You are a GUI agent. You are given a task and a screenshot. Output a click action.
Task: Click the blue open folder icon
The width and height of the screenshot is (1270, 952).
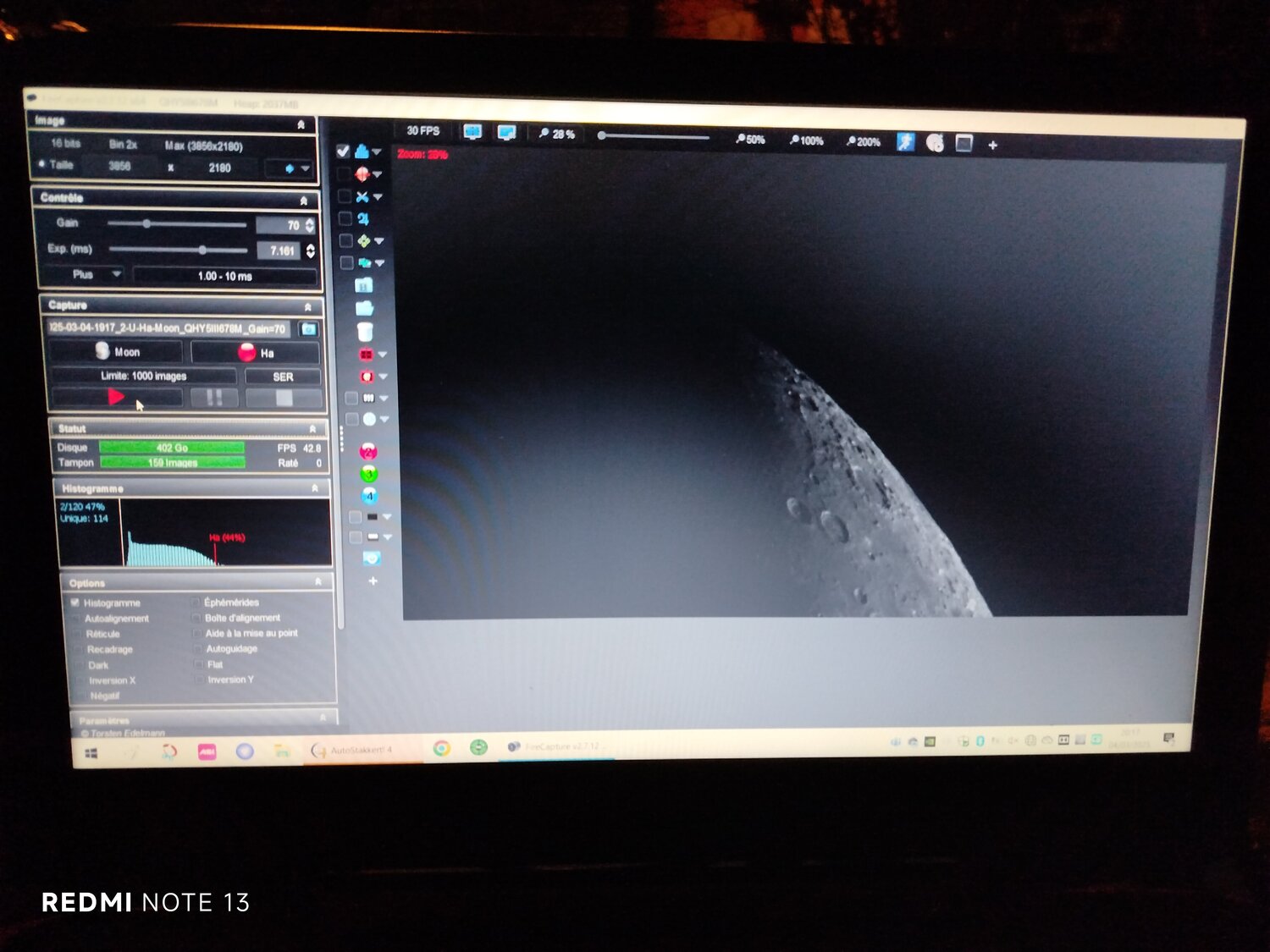pos(365,308)
